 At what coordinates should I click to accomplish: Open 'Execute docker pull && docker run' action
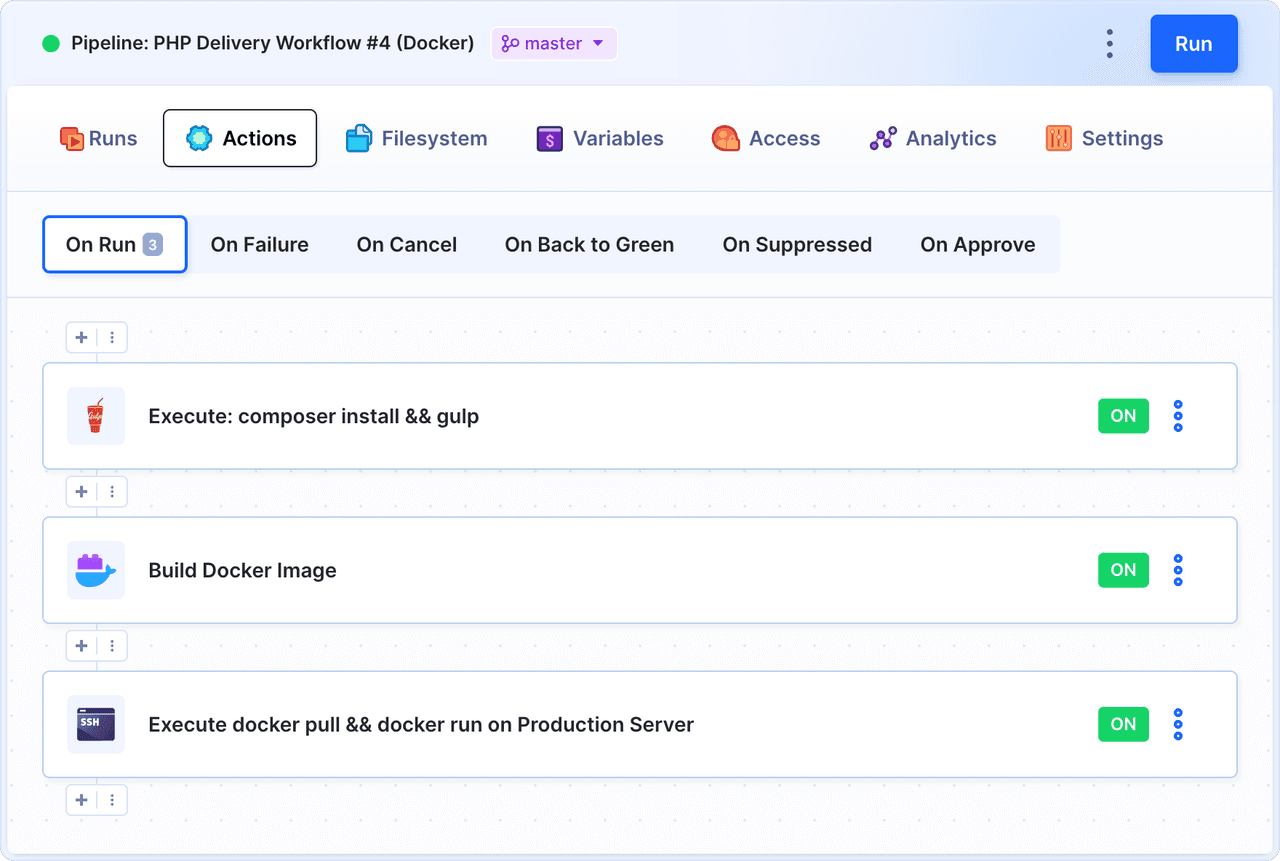[640, 724]
